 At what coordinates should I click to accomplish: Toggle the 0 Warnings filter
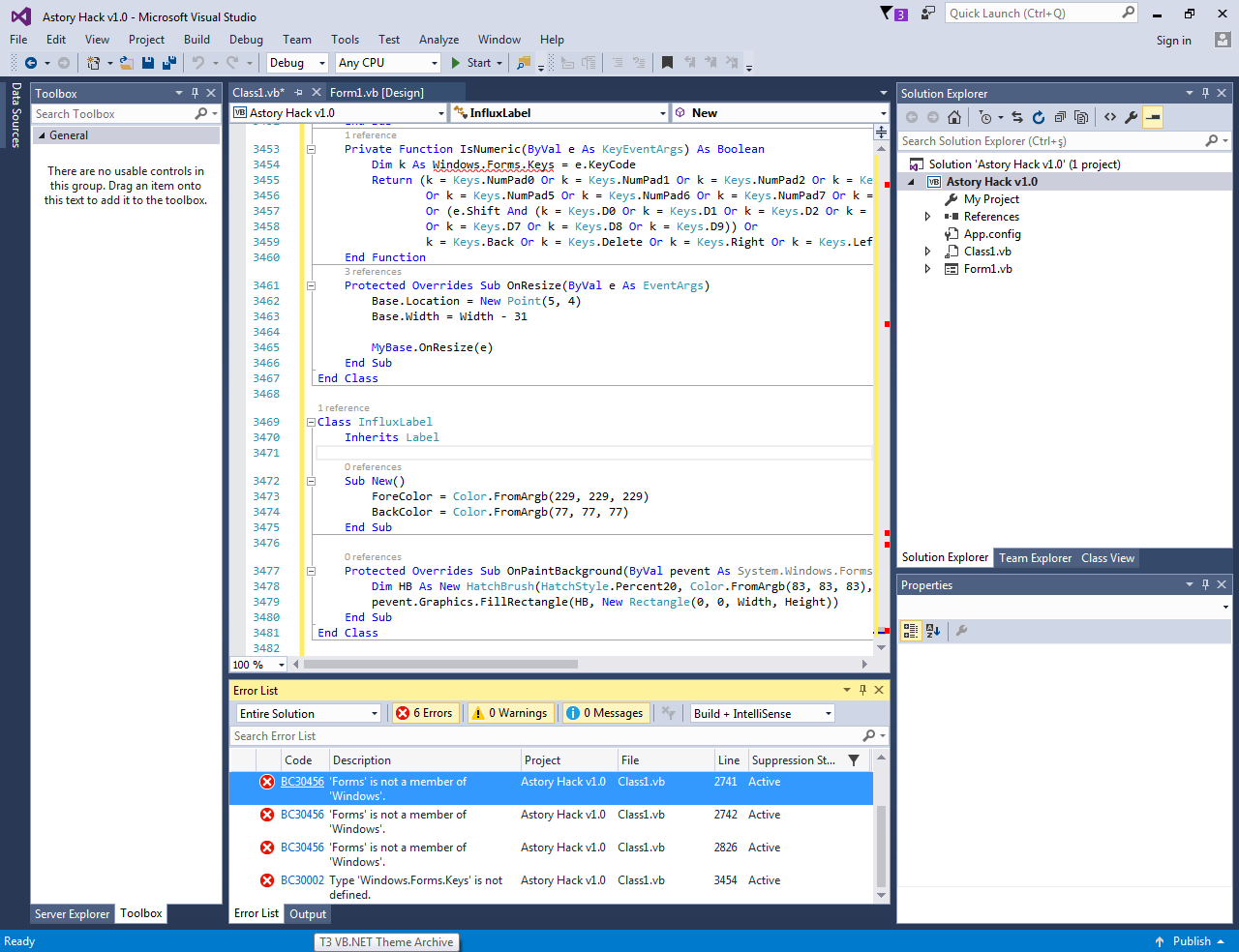tap(511, 713)
